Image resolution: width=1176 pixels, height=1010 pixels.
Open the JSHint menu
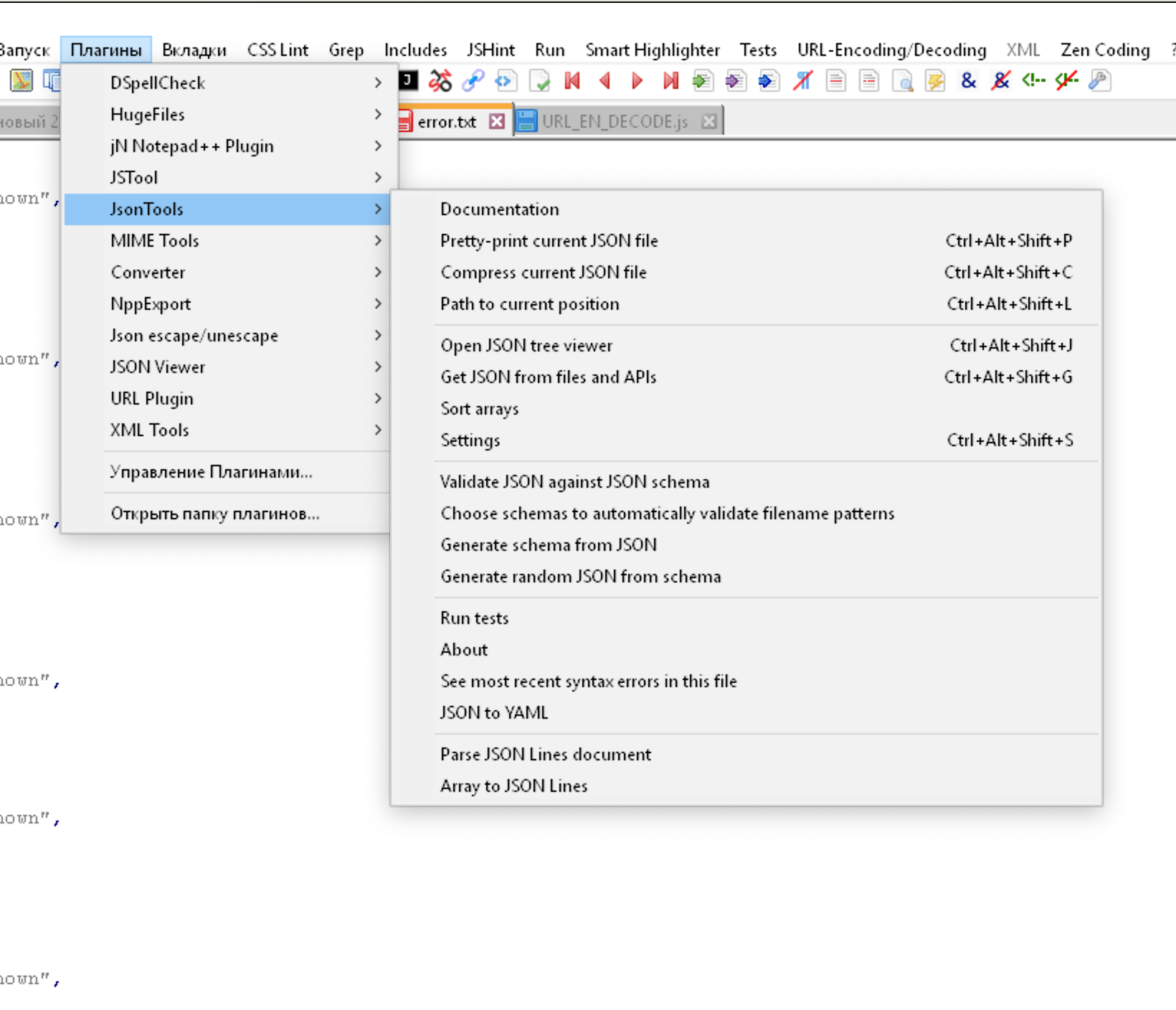(490, 50)
